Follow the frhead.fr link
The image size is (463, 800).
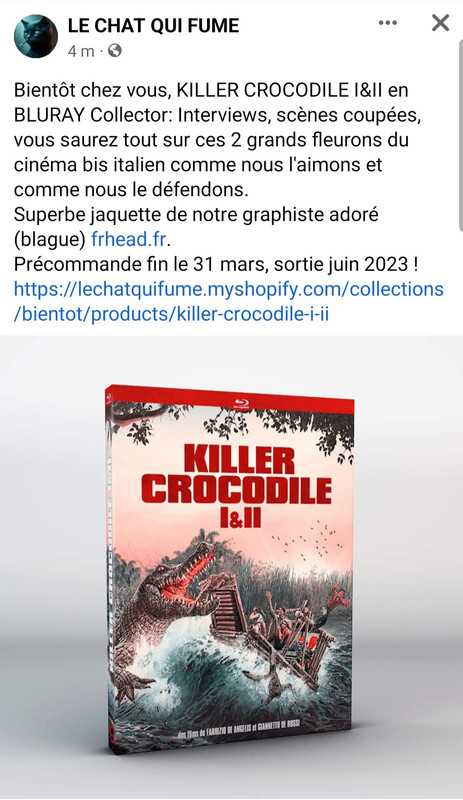[x=129, y=239]
